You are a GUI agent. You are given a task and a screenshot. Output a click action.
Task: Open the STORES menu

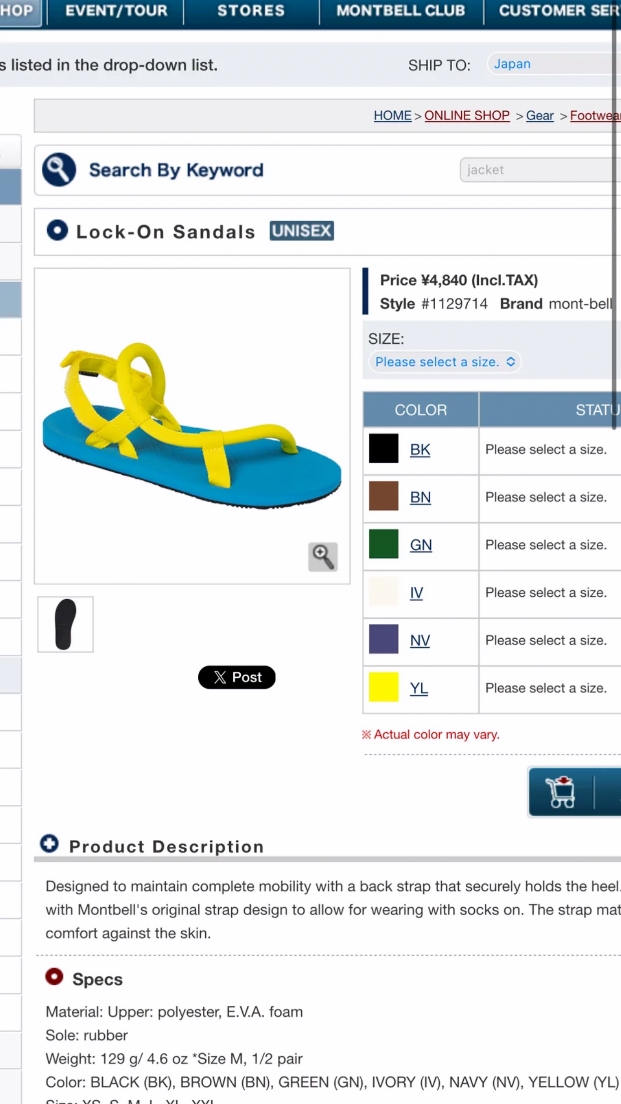[x=251, y=11]
